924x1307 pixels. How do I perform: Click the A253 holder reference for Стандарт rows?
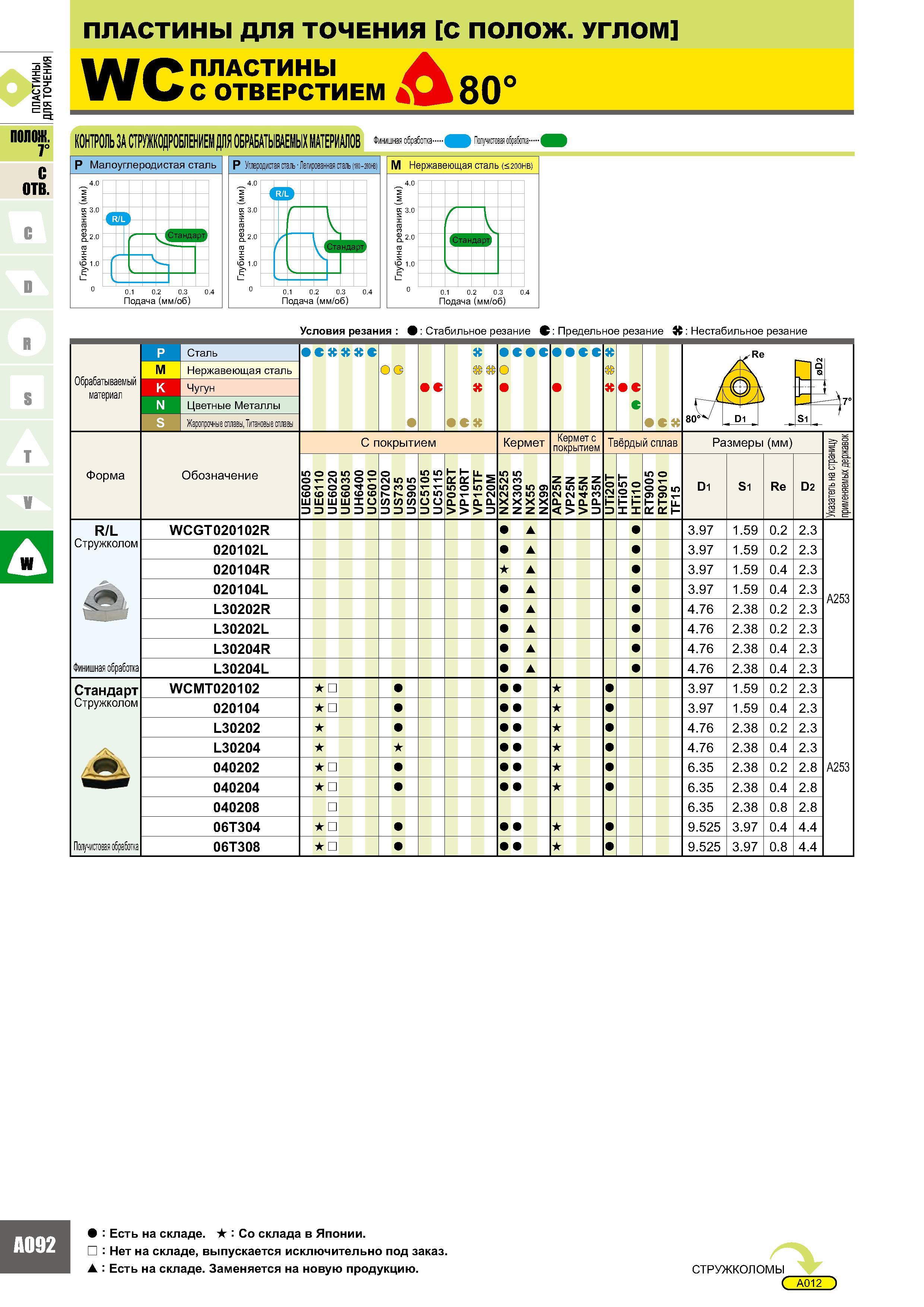click(838, 768)
